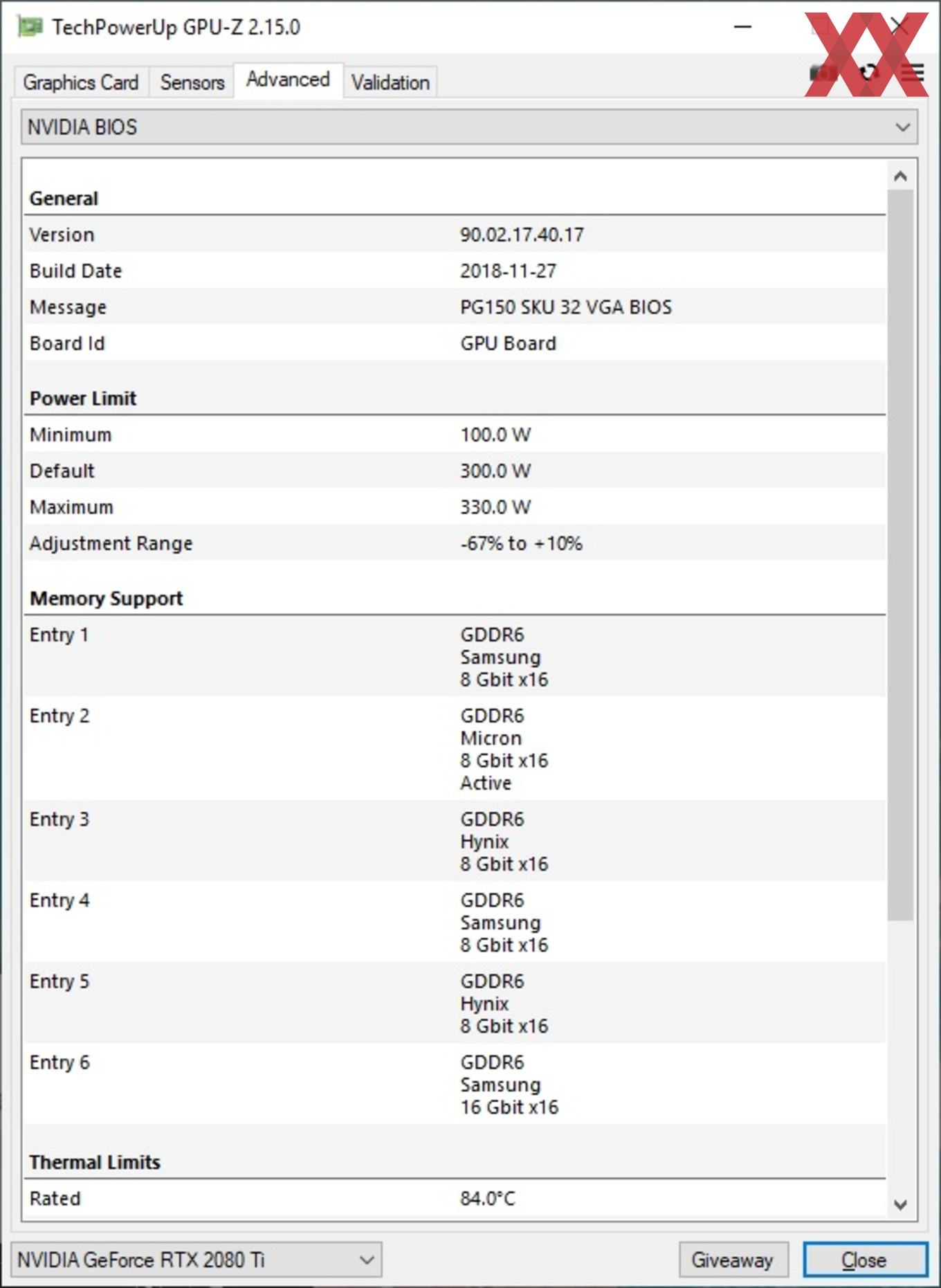Click the Entry 1 row label

click(59, 635)
